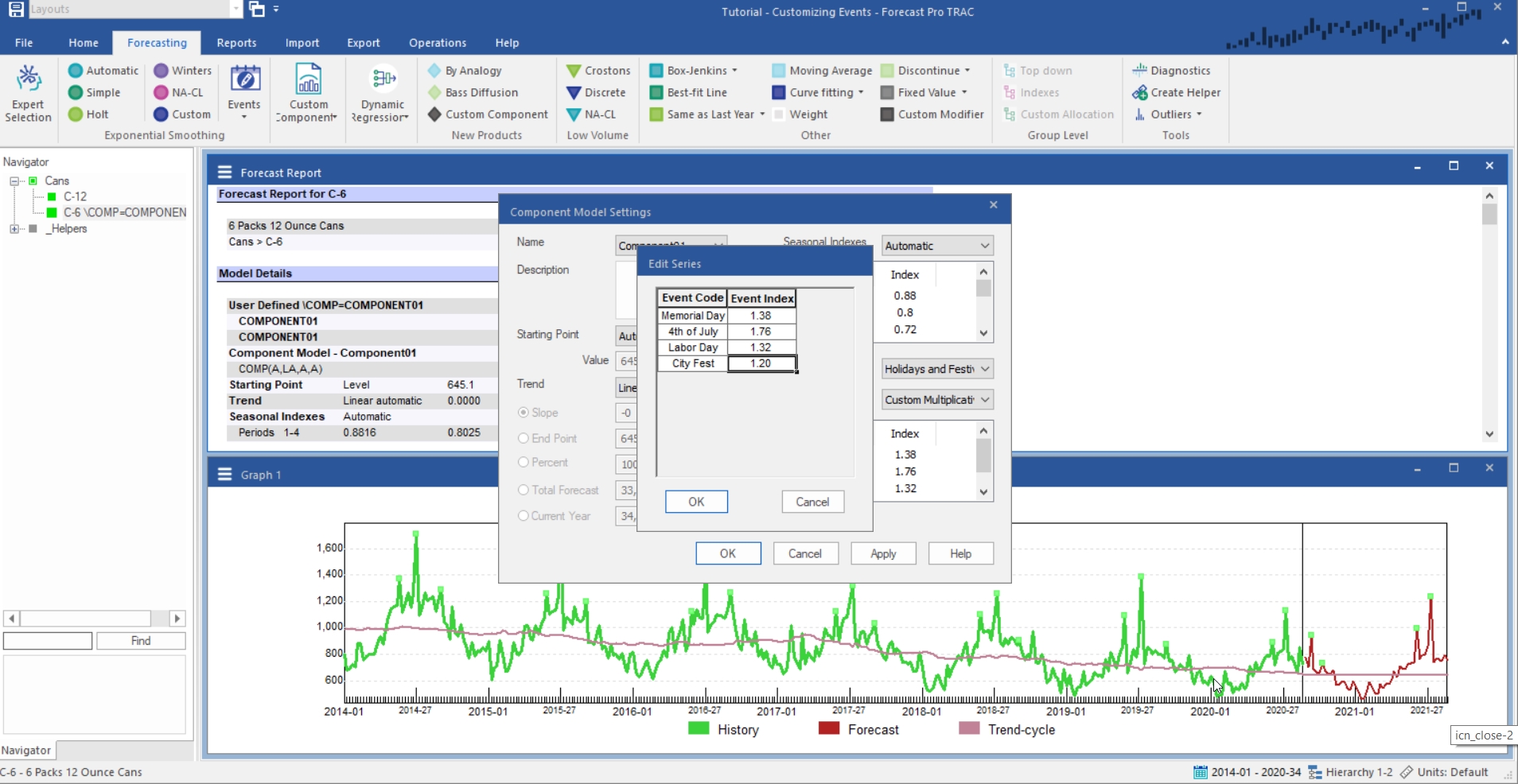Select Slope trend radio button
Screen dimensions: 1518x784
coord(524,413)
